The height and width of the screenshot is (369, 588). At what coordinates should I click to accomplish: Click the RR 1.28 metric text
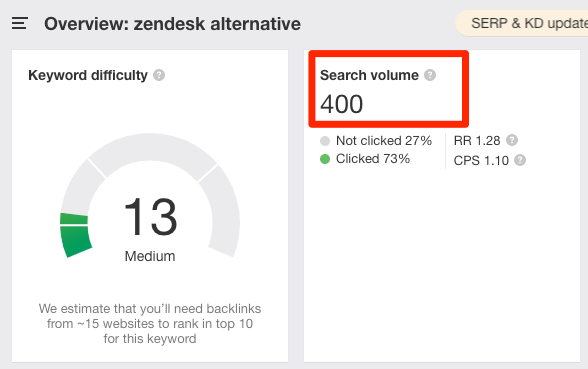pyautogui.click(x=477, y=141)
